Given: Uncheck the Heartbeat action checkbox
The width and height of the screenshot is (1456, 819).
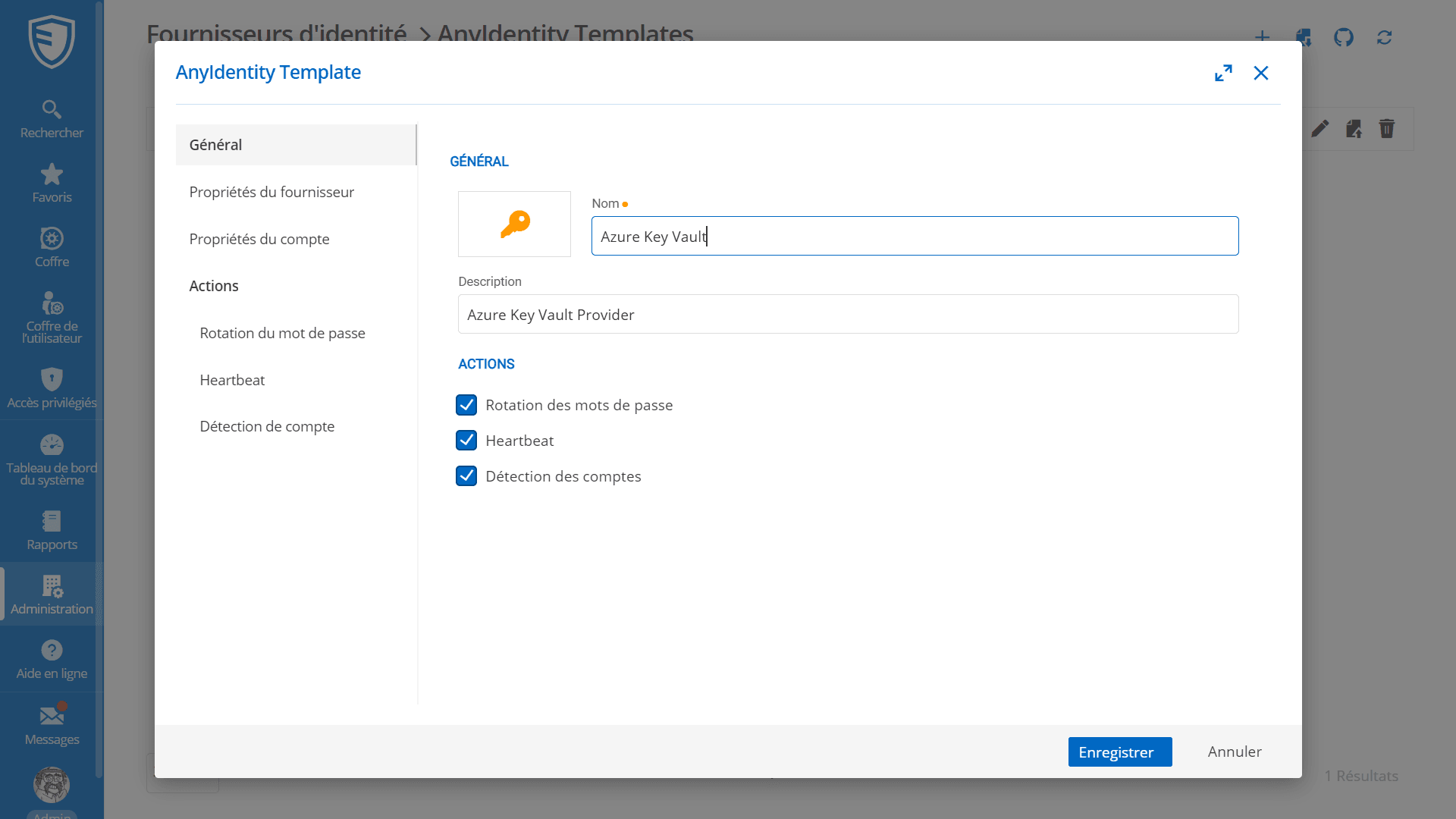Looking at the screenshot, I should click(x=466, y=441).
